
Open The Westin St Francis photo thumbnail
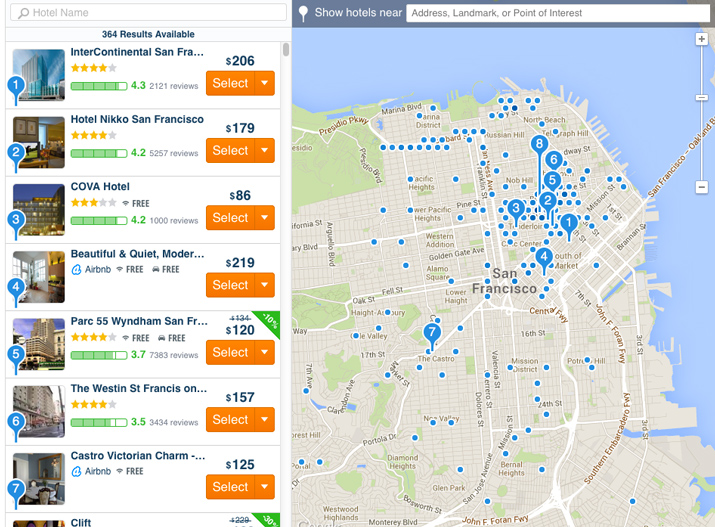click(x=39, y=411)
